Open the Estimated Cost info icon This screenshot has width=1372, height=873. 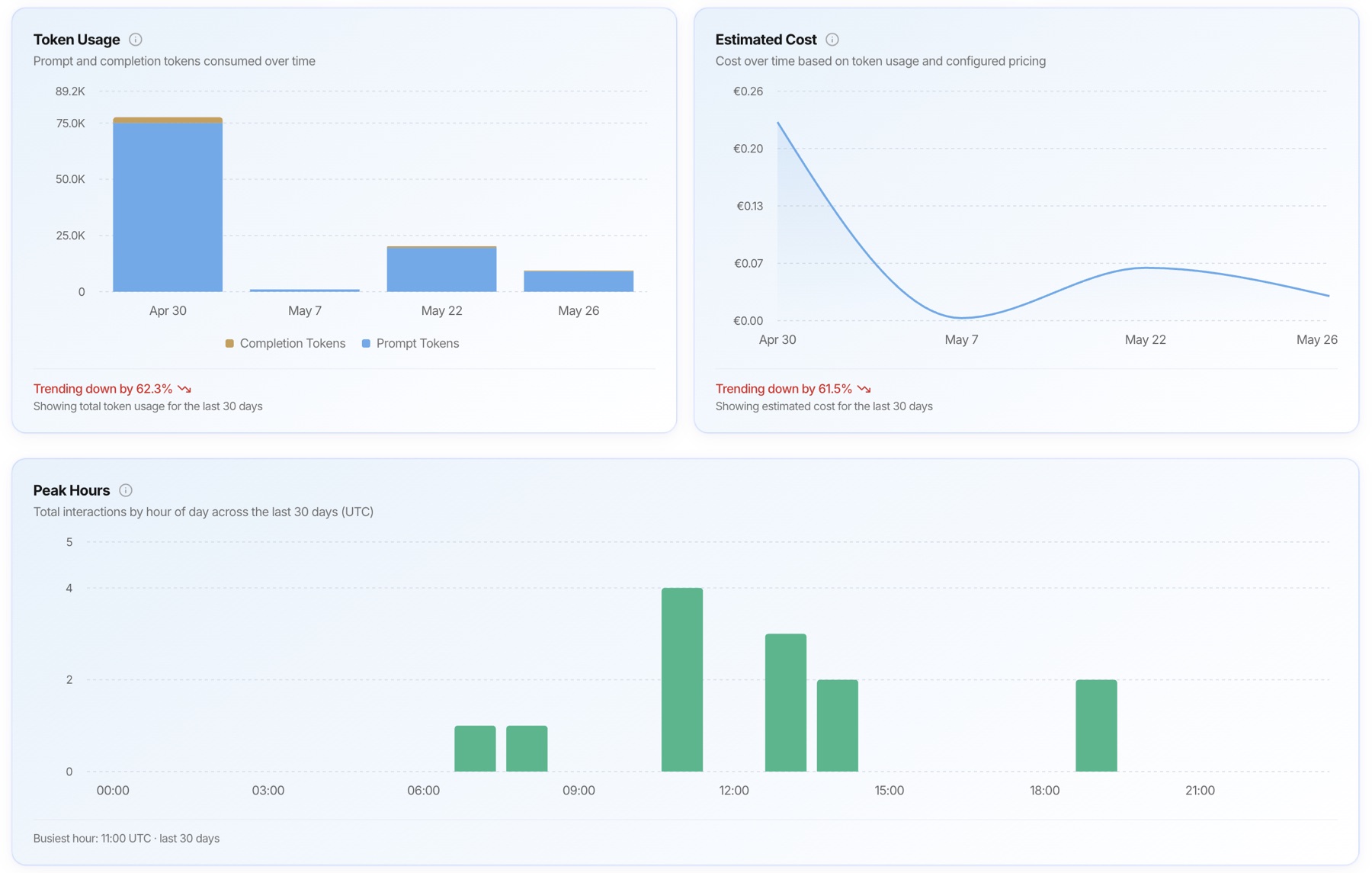(x=832, y=40)
